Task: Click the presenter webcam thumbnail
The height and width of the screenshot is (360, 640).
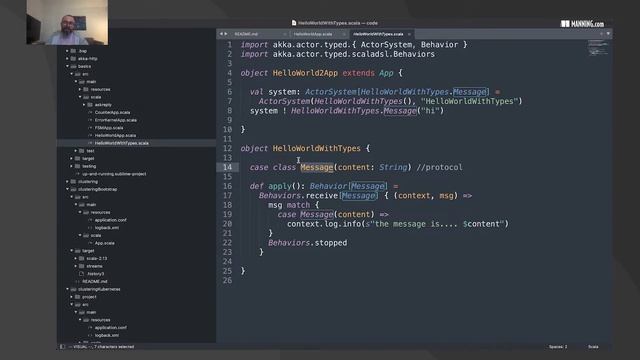Action: [67, 22]
